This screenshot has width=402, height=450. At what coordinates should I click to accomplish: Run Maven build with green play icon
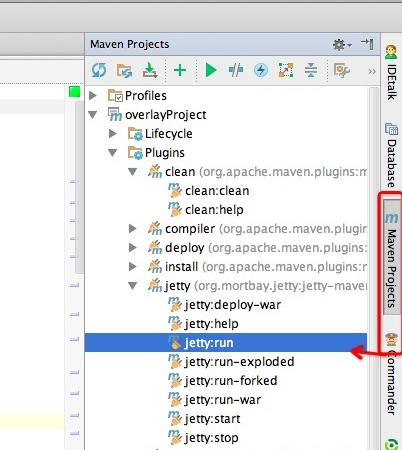tap(211, 70)
